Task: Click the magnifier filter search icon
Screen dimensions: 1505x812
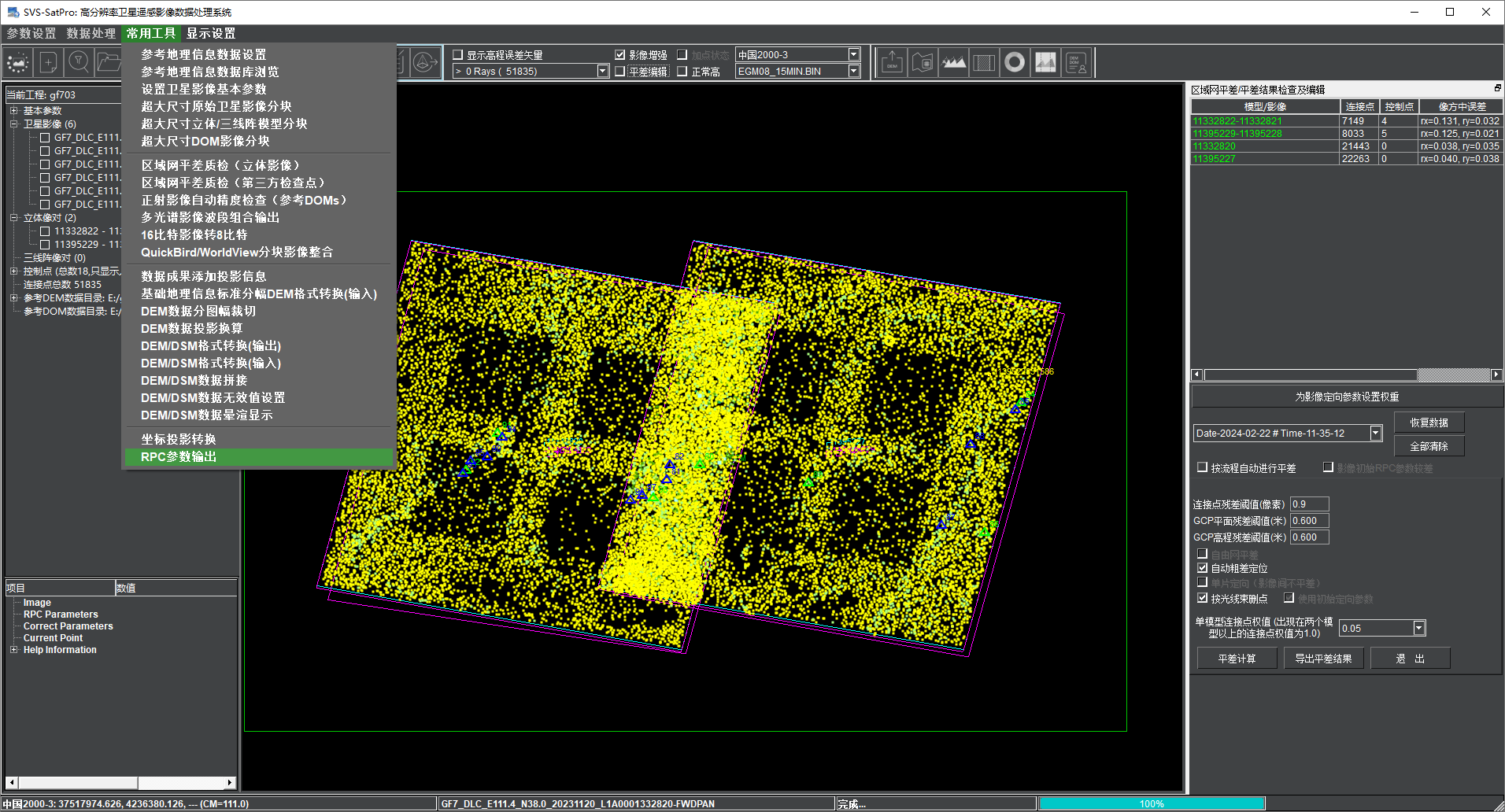Action: point(78,63)
